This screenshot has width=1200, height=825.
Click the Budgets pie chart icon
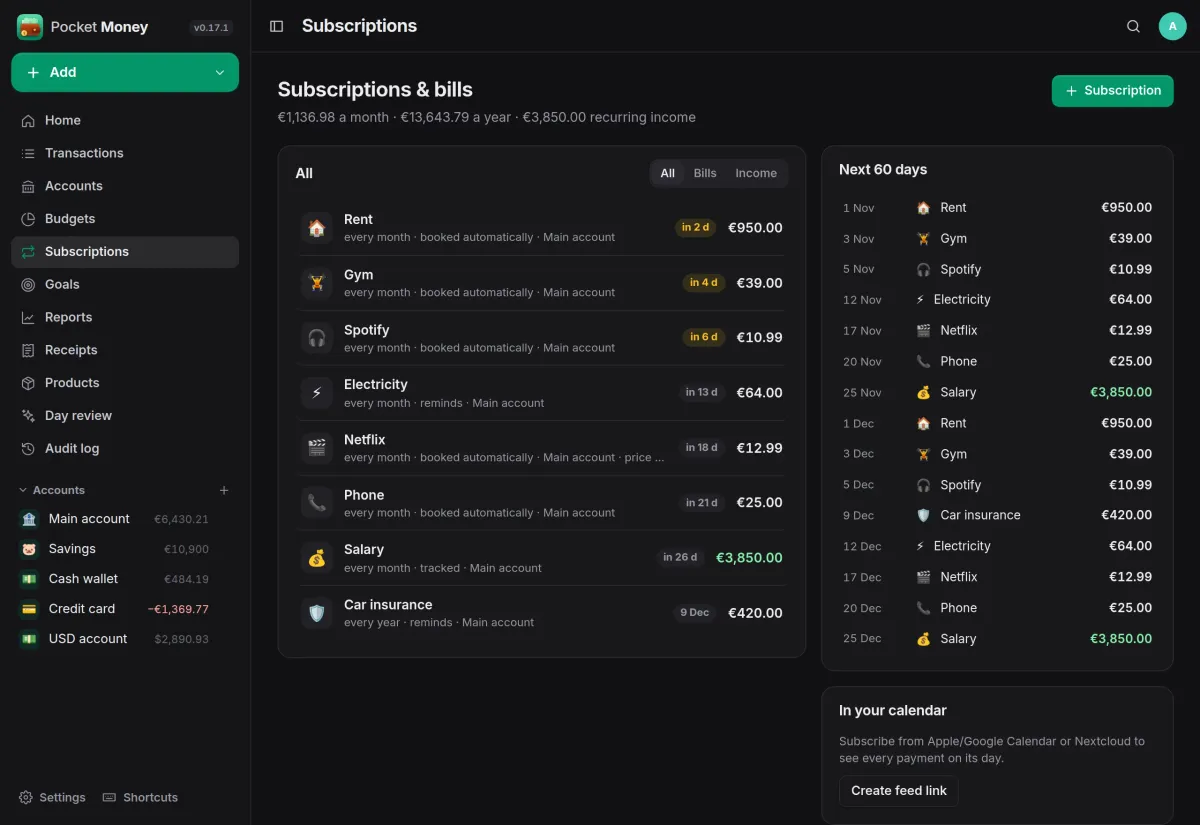[x=28, y=219]
